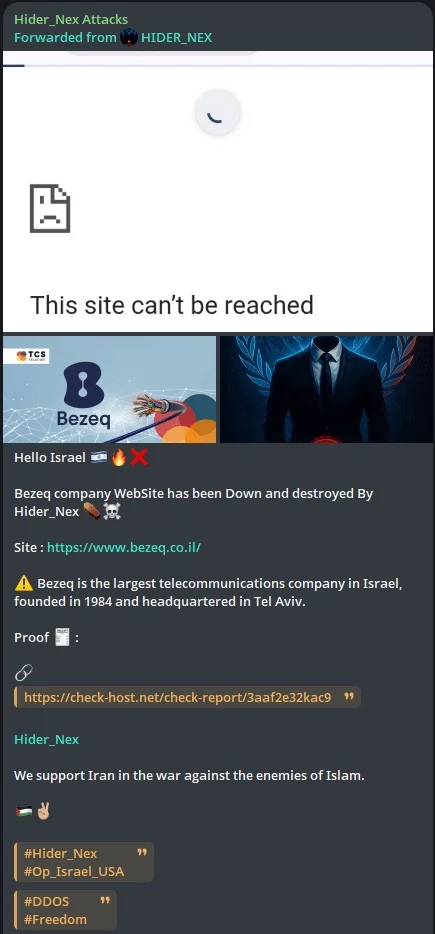Open the HIDER_NEX channel avatar icon

point(129,38)
